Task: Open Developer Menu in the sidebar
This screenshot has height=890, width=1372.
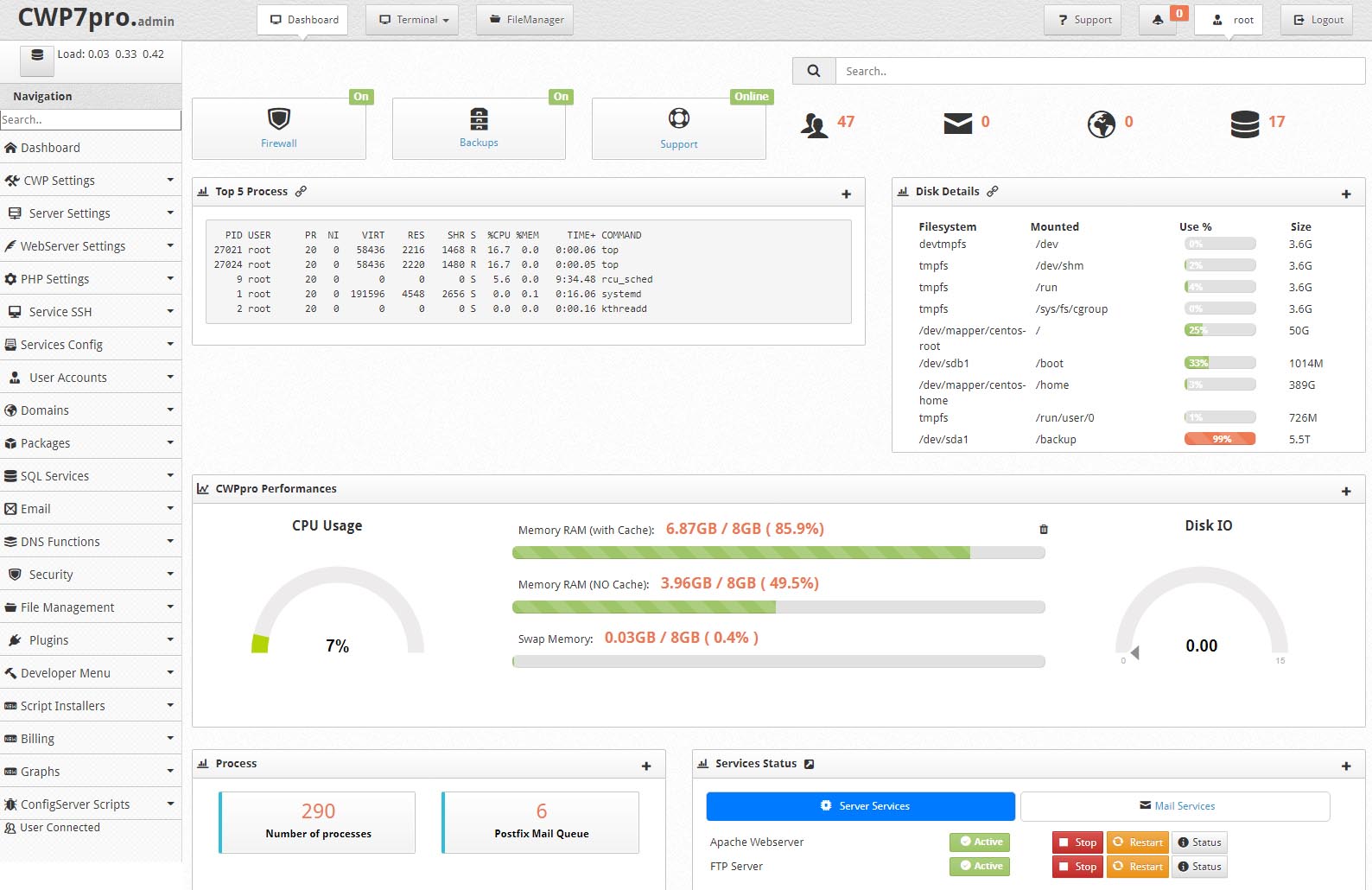Action: pyautogui.click(x=91, y=673)
